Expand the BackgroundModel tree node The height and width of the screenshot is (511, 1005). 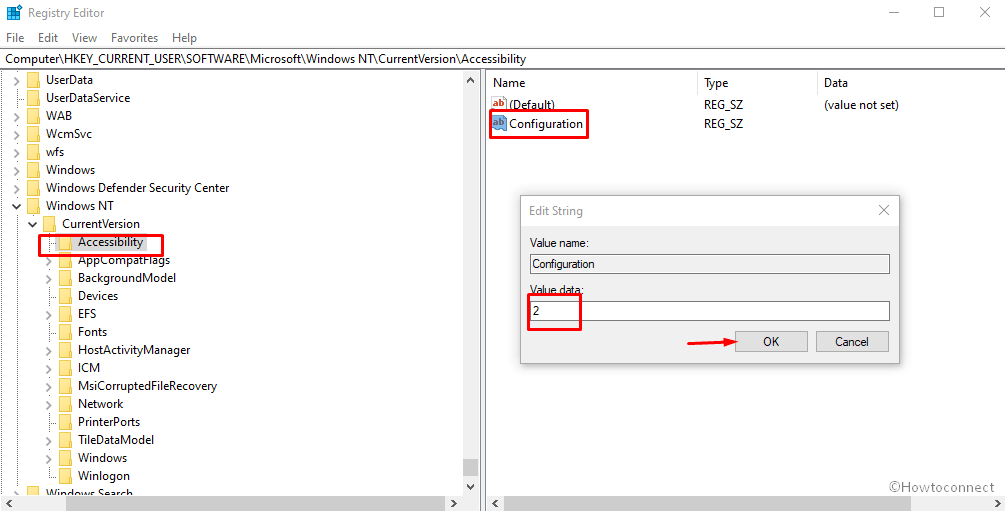pos(49,278)
